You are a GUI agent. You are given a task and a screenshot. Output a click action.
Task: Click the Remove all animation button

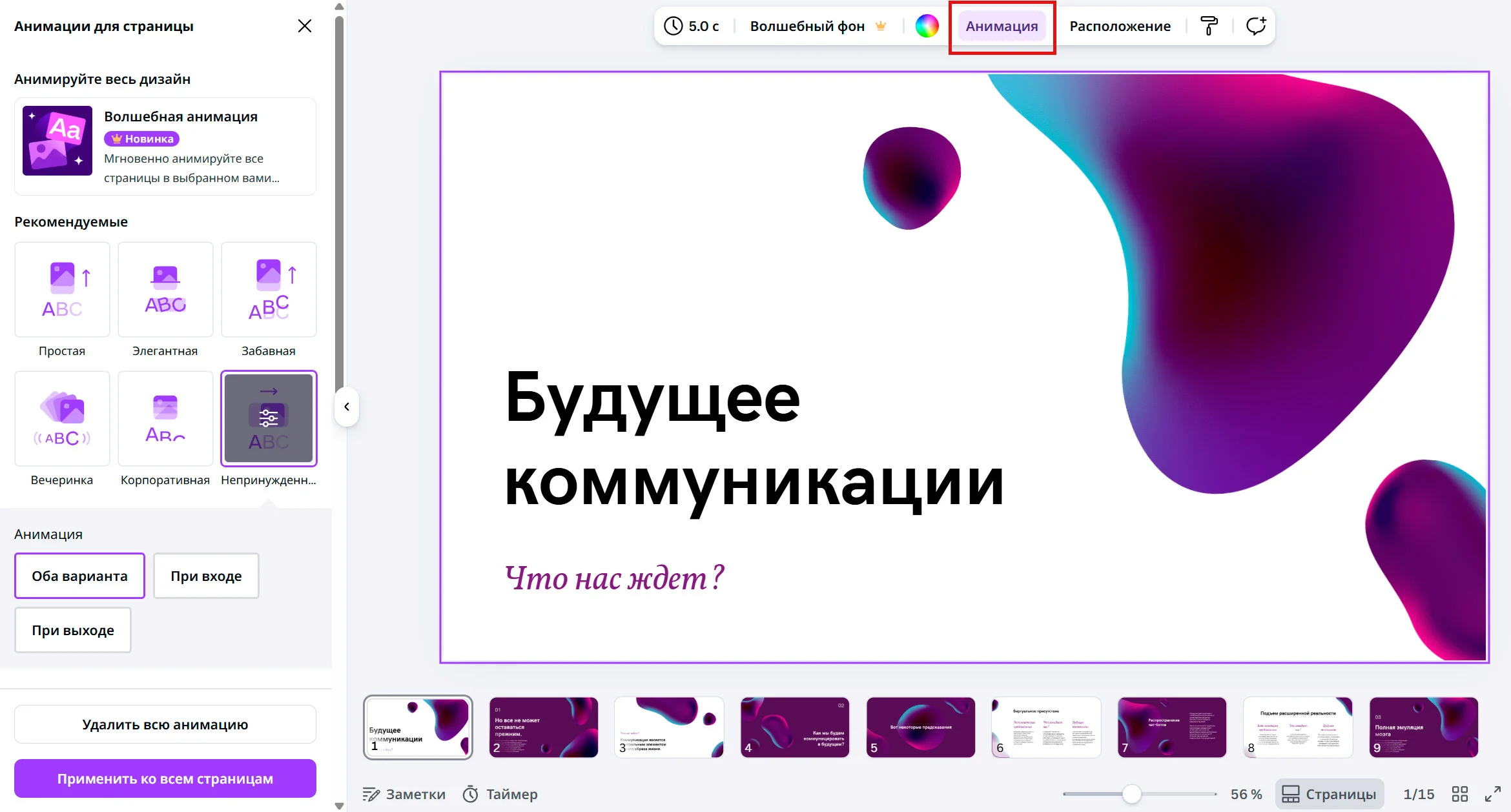(165, 724)
